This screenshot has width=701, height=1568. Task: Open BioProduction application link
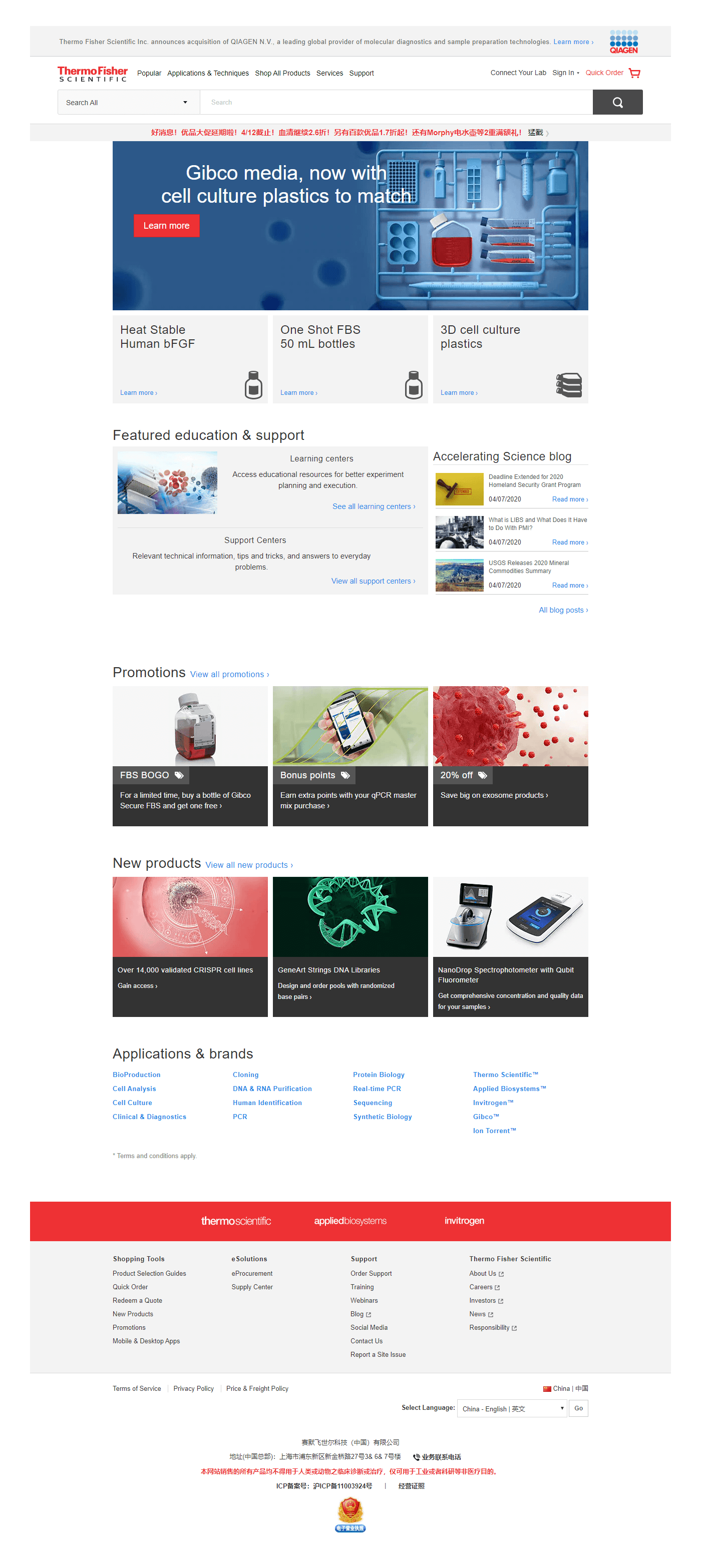pos(136,1075)
